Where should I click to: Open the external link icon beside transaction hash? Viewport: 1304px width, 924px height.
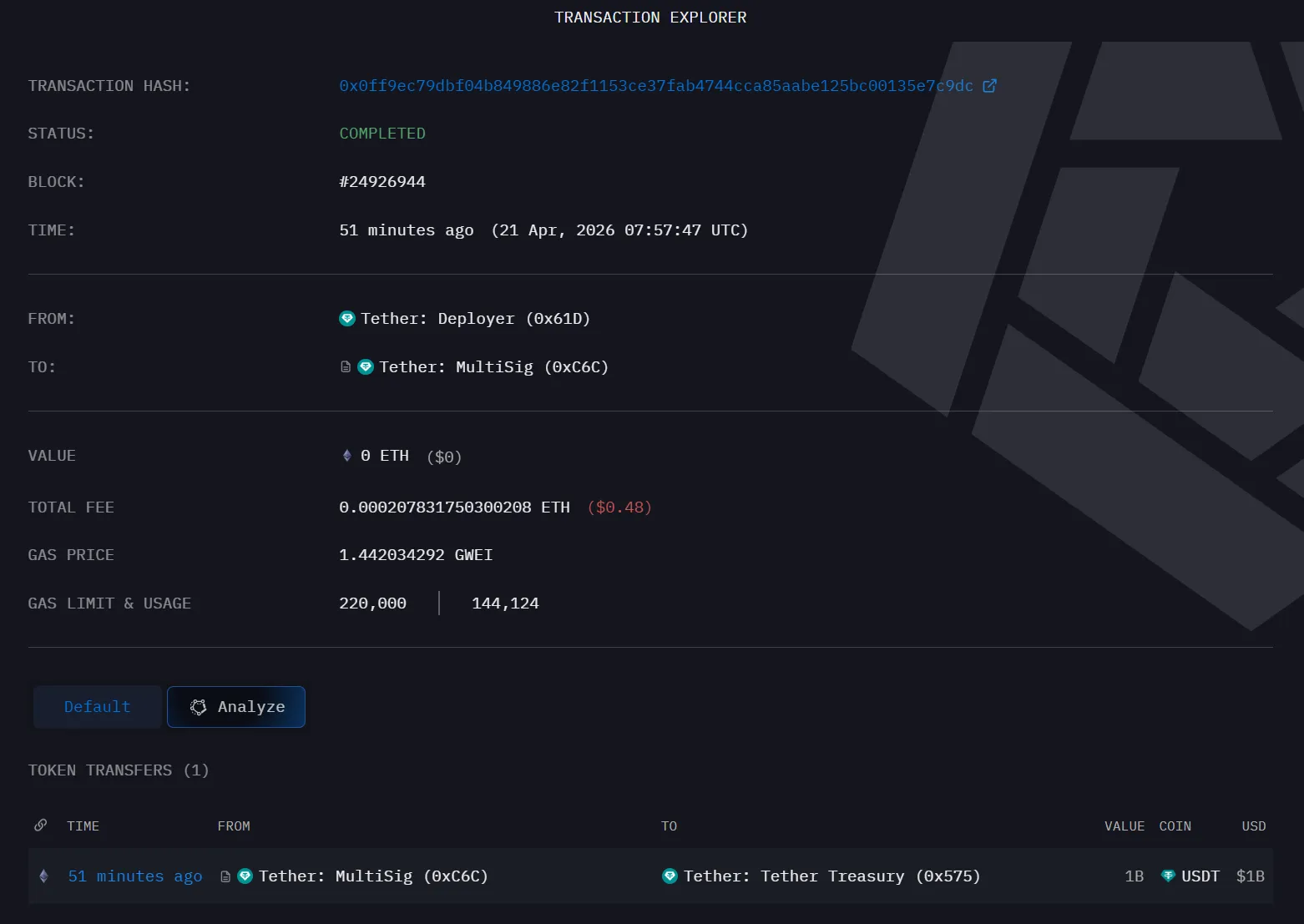989,86
